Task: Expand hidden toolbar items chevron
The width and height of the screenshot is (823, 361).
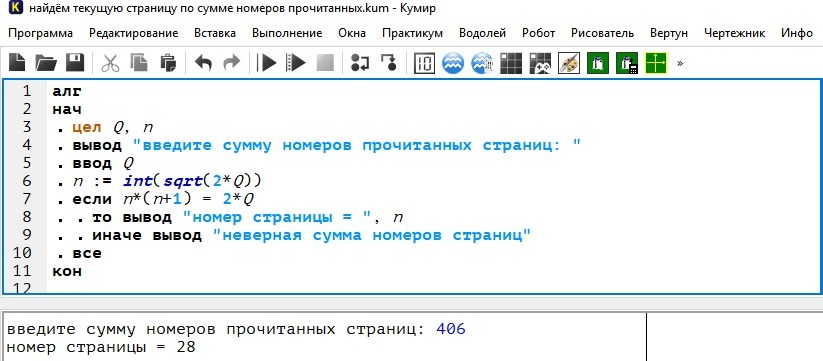Action: coord(680,63)
